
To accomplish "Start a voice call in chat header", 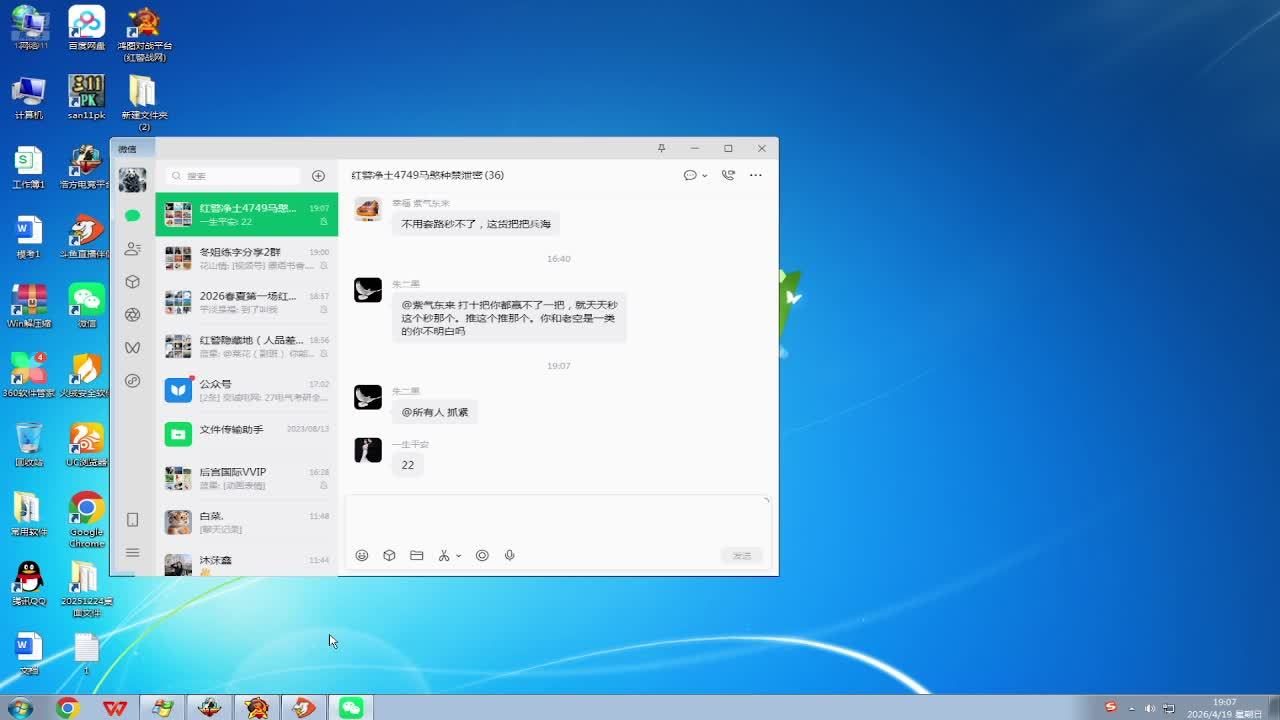I will click(x=728, y=175).
